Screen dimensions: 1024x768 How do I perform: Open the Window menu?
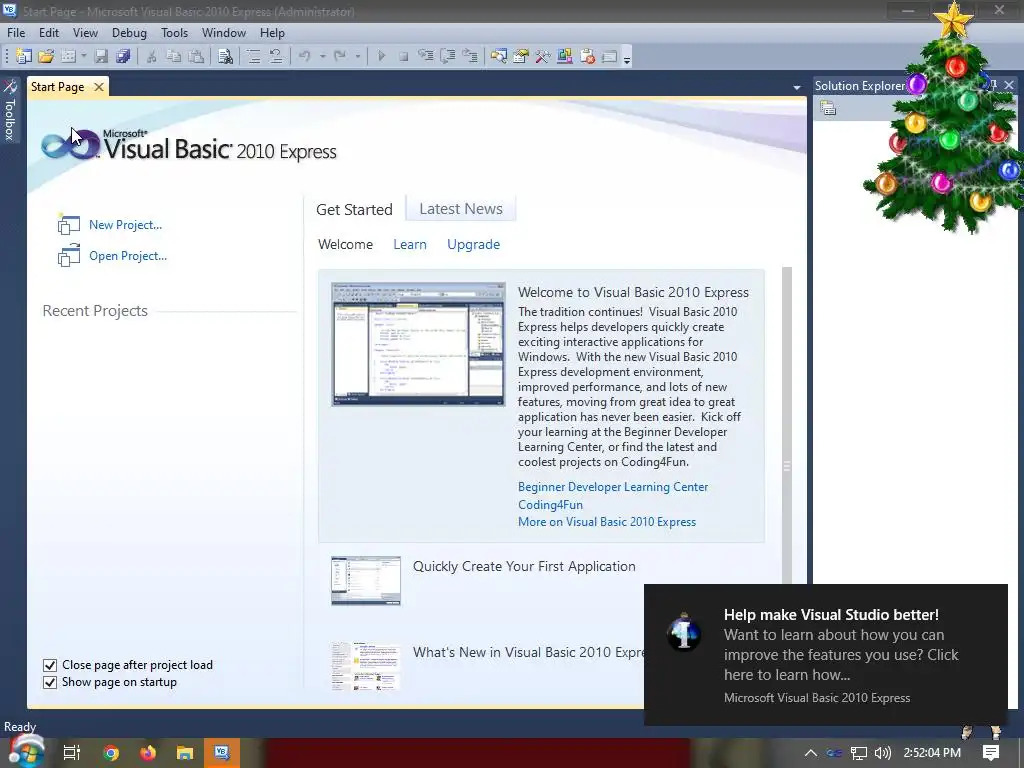(x=223, y=33)
